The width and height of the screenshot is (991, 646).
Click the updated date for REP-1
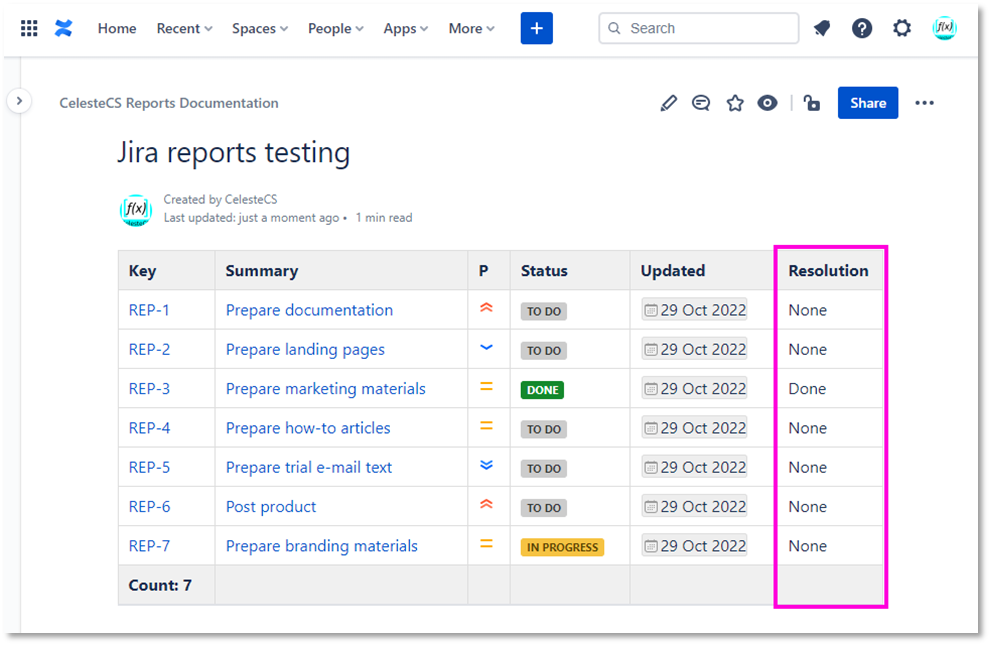[x=694, y=310]
